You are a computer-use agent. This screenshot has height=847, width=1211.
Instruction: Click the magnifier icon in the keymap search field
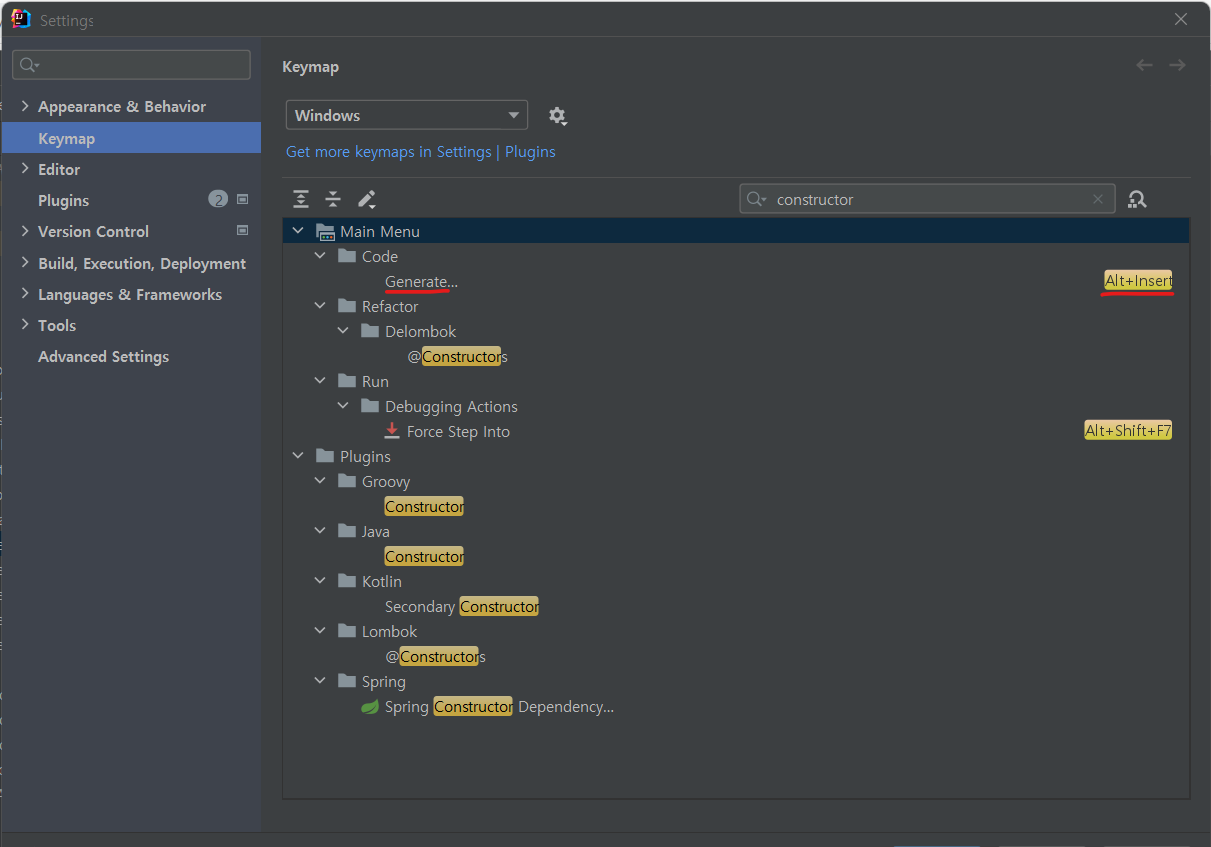click(757, 199)
